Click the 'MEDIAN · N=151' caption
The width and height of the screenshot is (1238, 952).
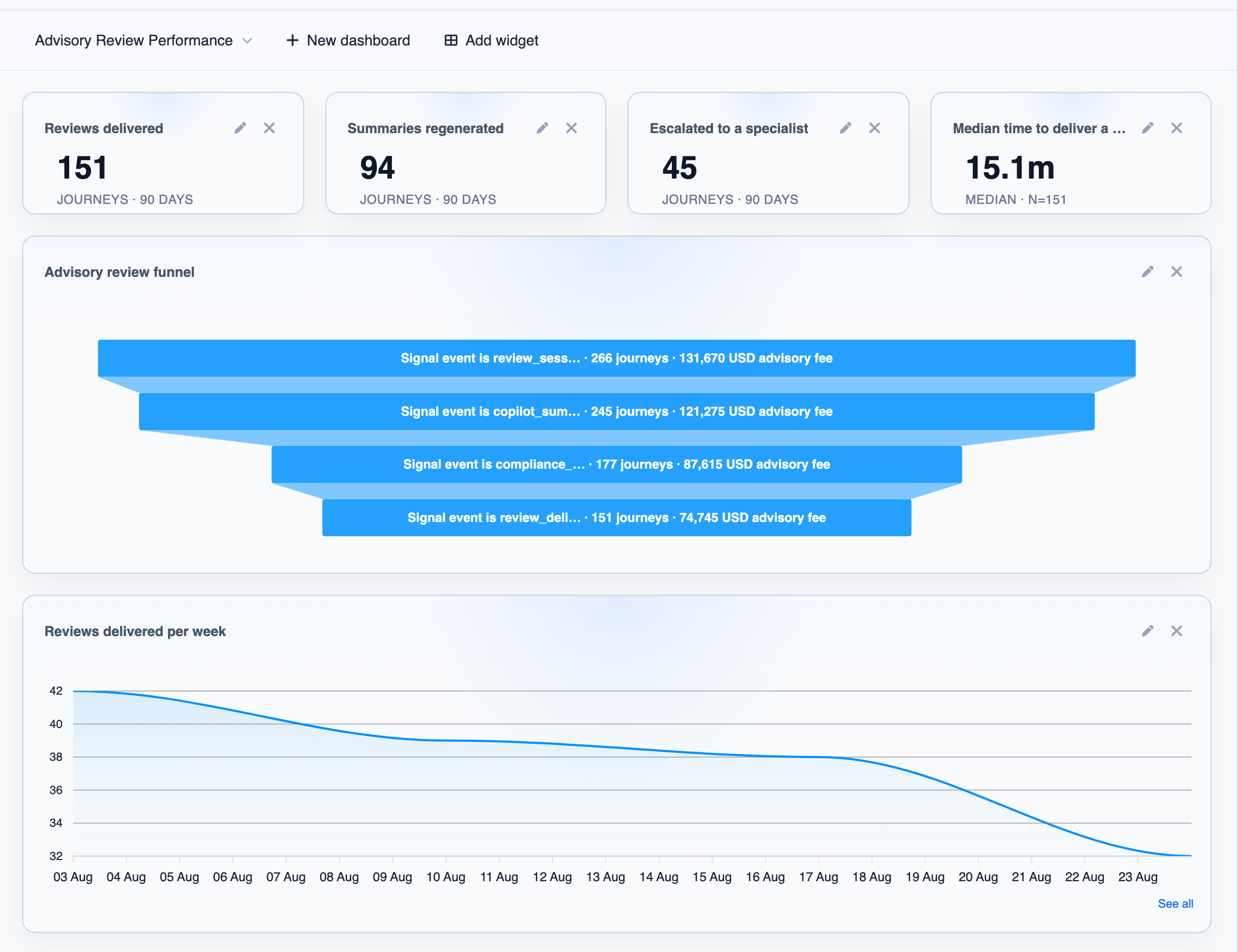(1016, 200)
